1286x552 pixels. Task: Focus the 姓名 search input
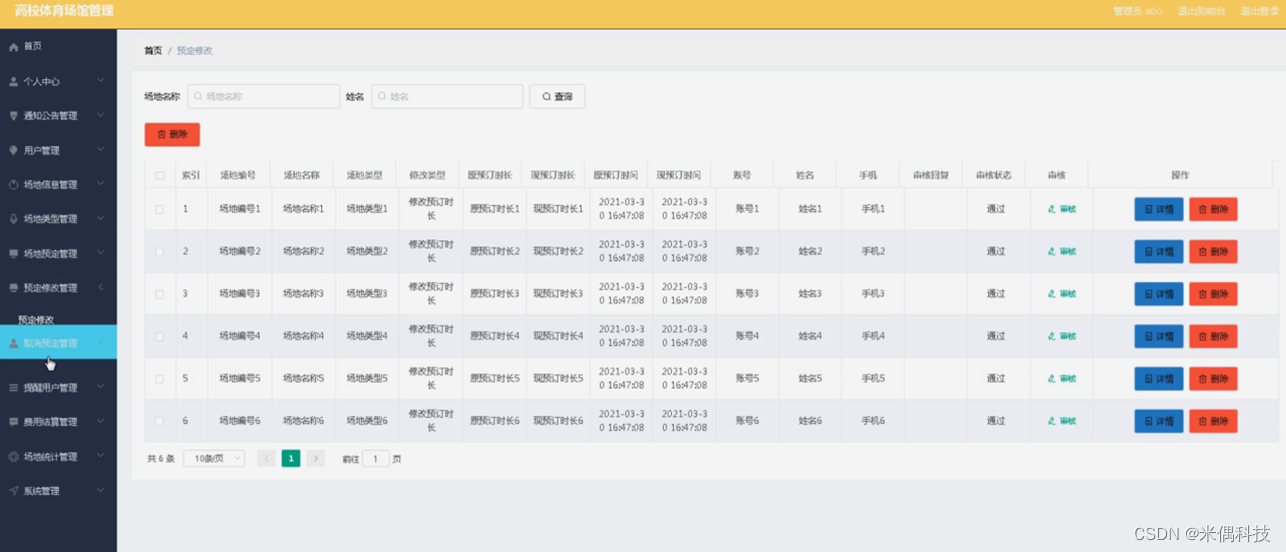click(x=447, y=97)
